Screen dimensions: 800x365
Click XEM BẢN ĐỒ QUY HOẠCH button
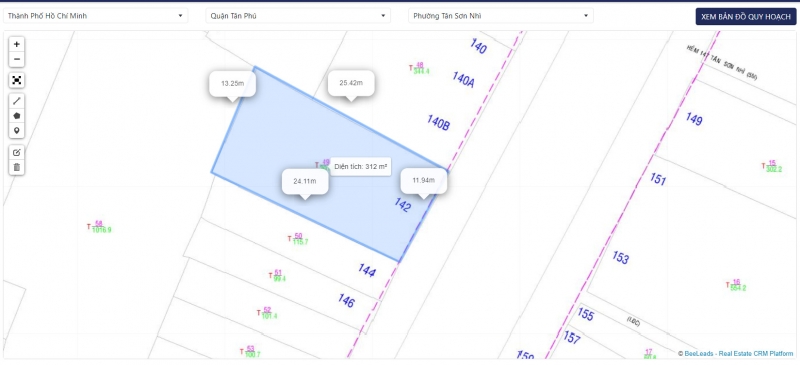click(745, 16)
